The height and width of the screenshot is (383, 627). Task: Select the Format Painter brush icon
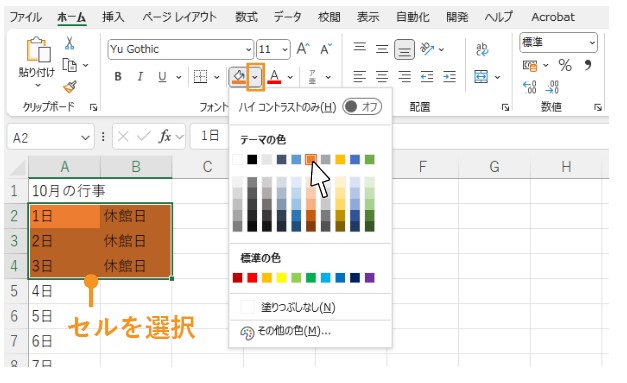(x=70, y=86)
